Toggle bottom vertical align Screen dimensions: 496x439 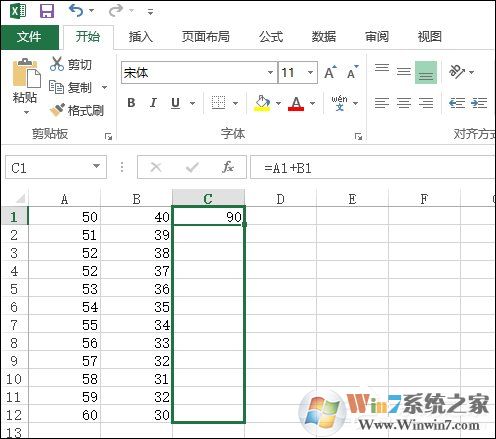tap(426, 72)
